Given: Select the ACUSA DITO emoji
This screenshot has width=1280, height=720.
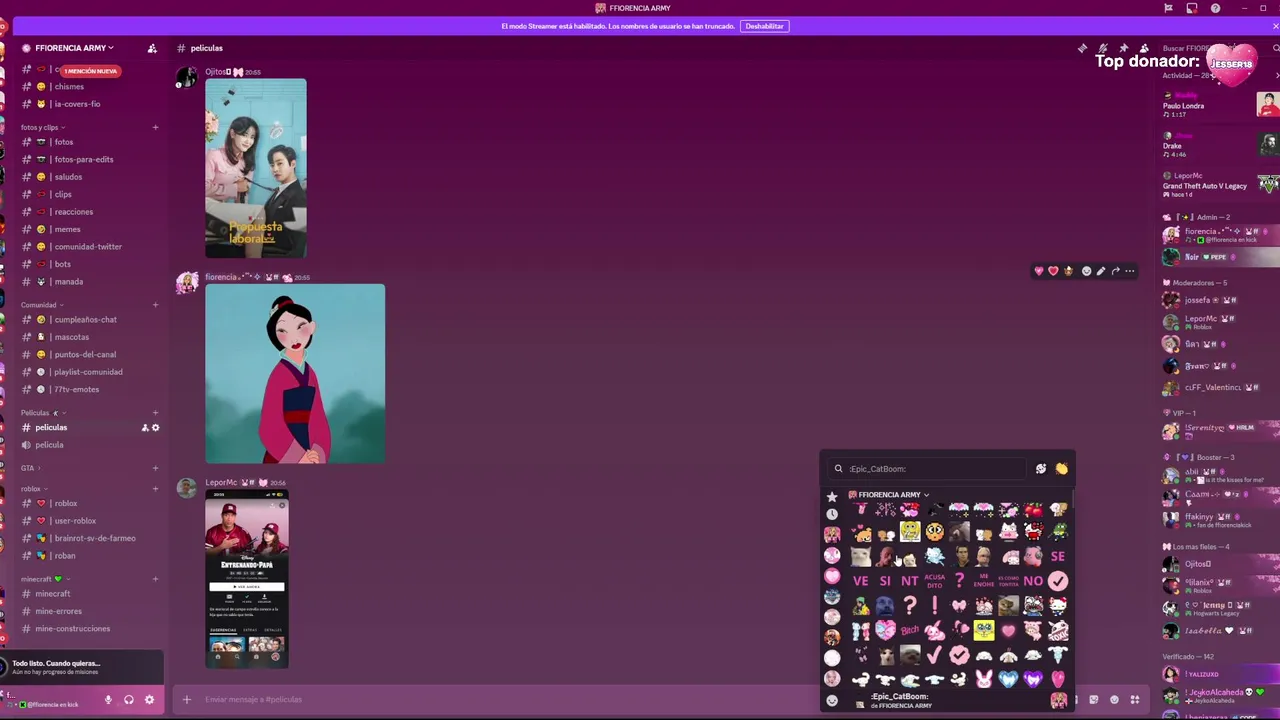Looking at the screenshot, I should click(x=934, y=580).
